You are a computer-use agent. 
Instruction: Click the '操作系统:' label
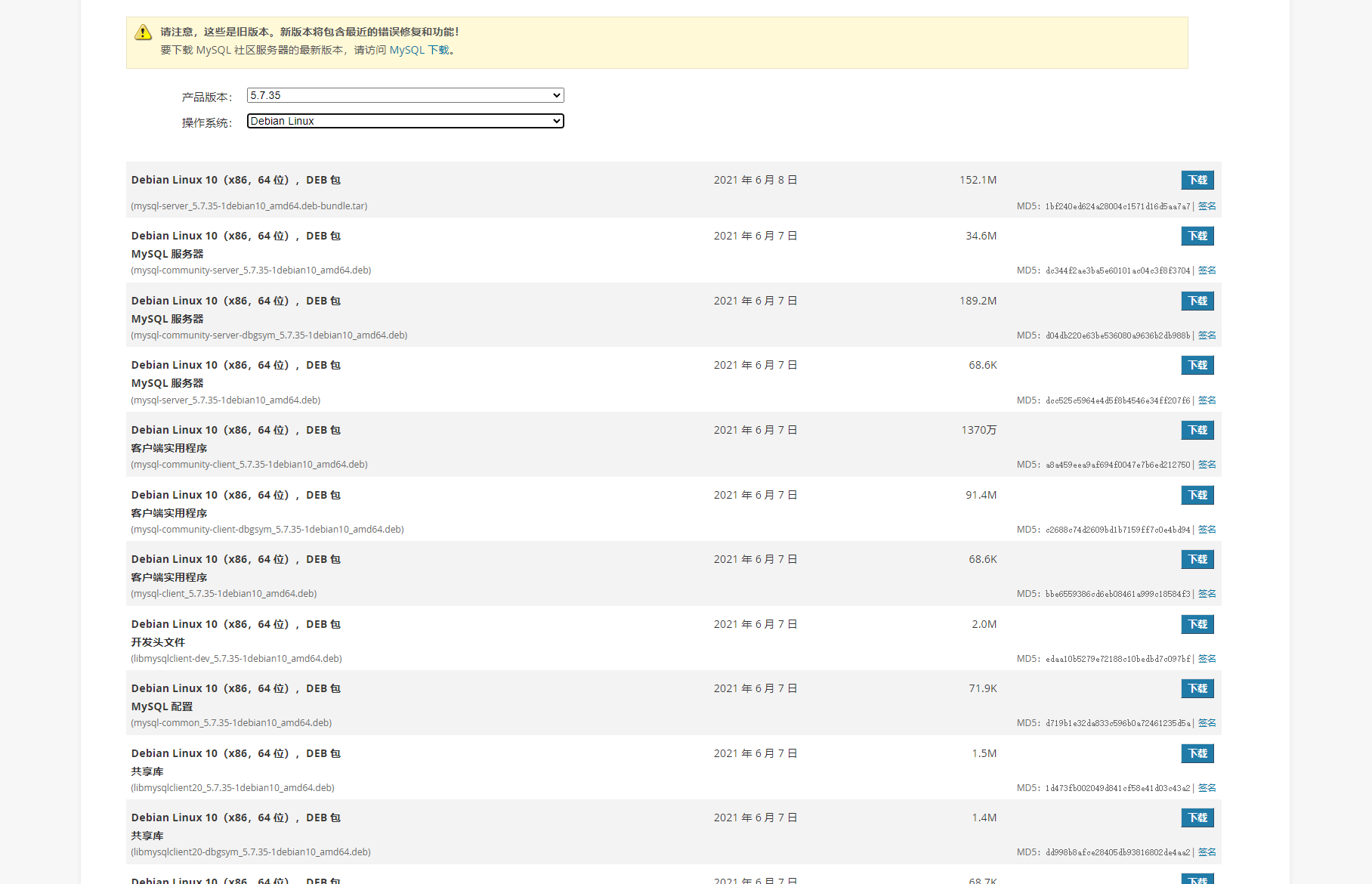click(207, 122)
